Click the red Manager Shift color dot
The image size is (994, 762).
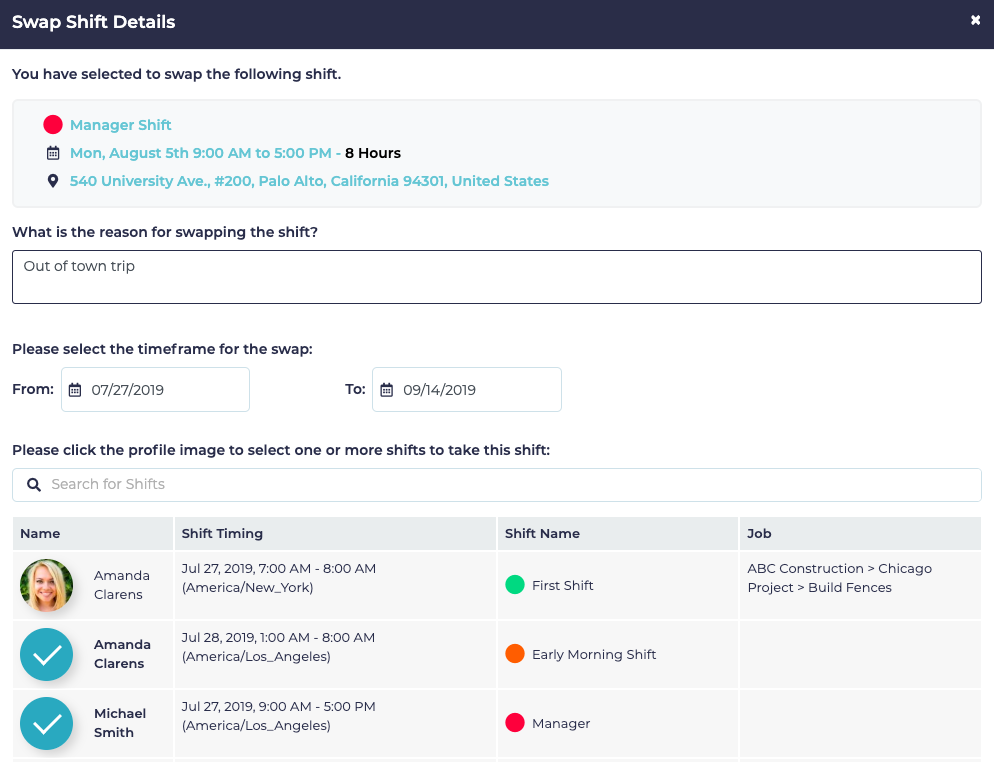coord(53,125)
